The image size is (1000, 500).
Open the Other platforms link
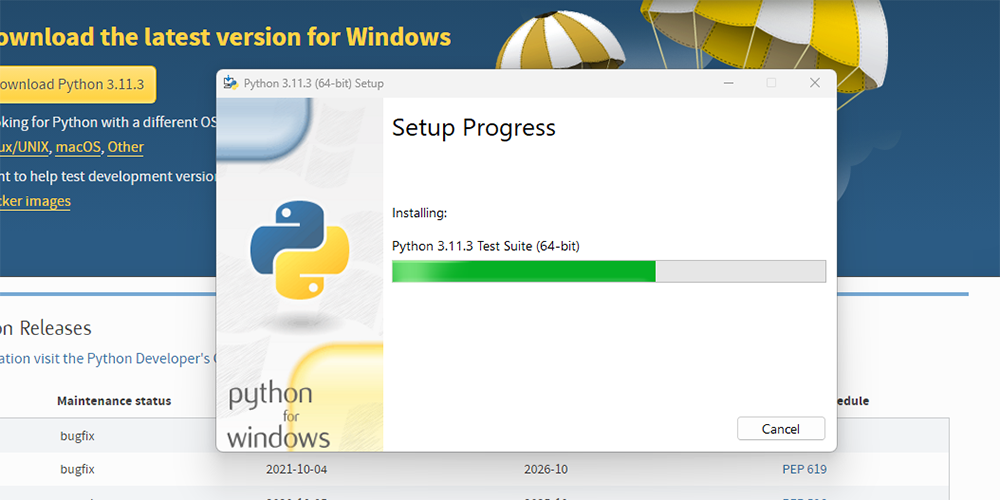125,147
